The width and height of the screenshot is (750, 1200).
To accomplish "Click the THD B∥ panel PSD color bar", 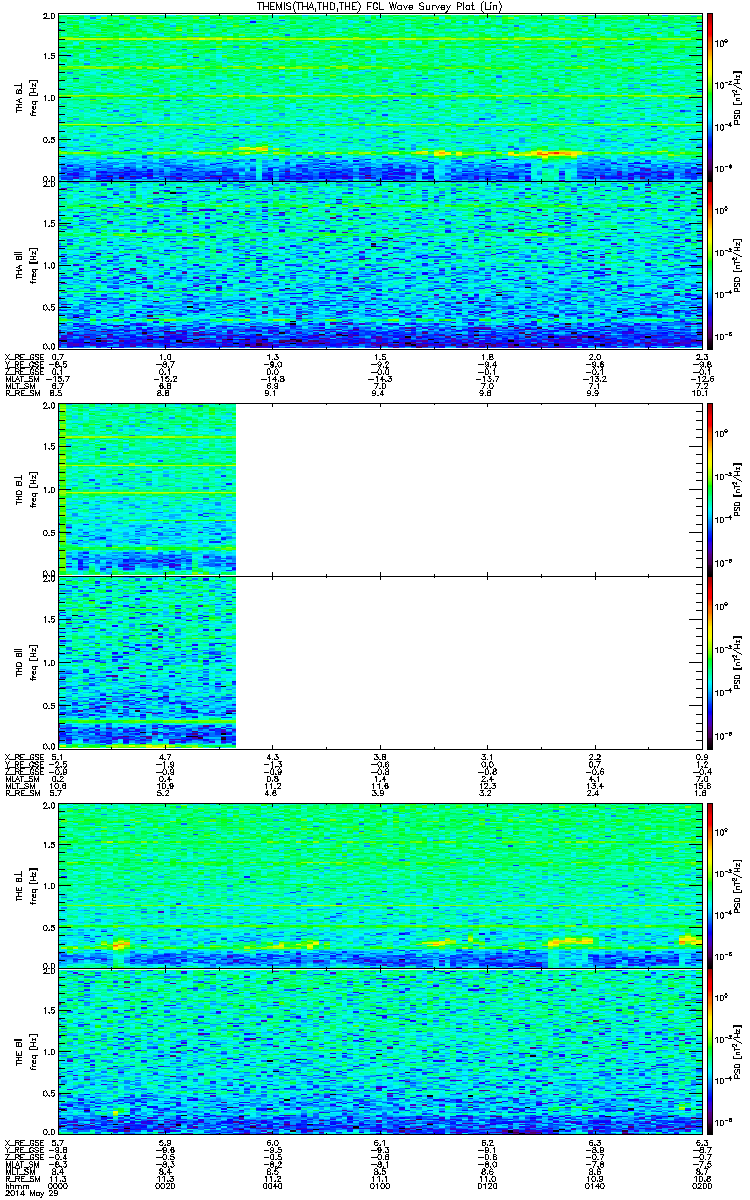I will tap(711, 662).
